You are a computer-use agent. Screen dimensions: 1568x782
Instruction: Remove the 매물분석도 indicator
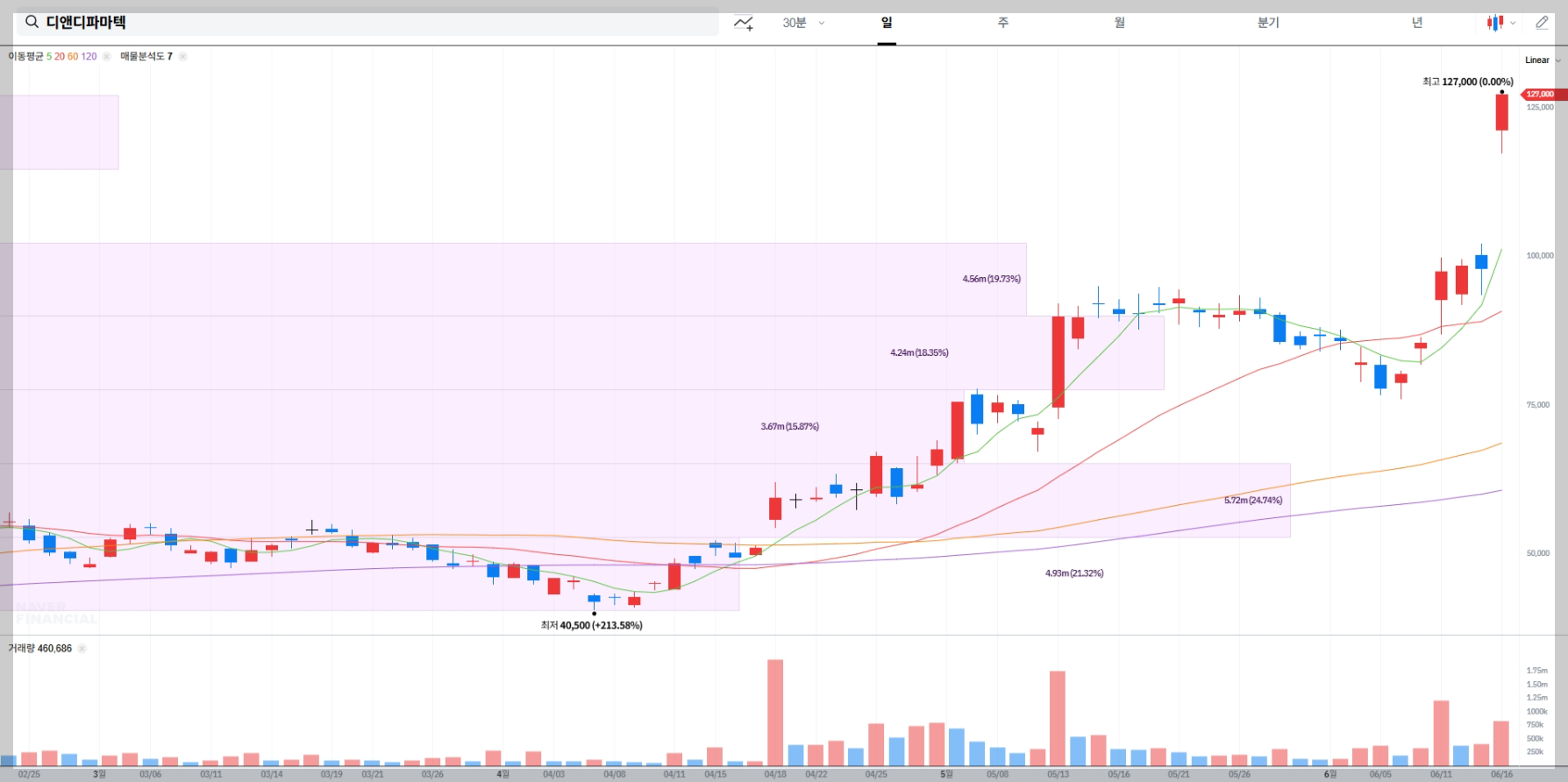click(x=182, y=56)
